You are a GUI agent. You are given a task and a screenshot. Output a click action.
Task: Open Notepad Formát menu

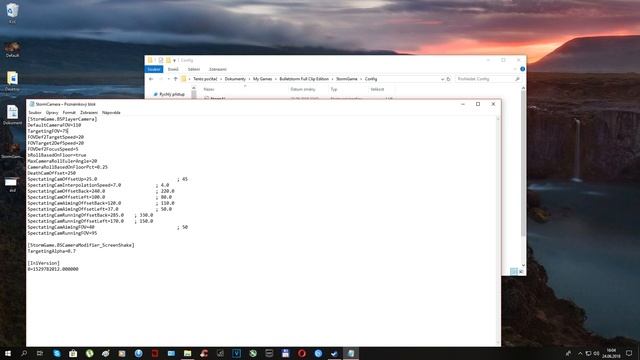(69, 112)
